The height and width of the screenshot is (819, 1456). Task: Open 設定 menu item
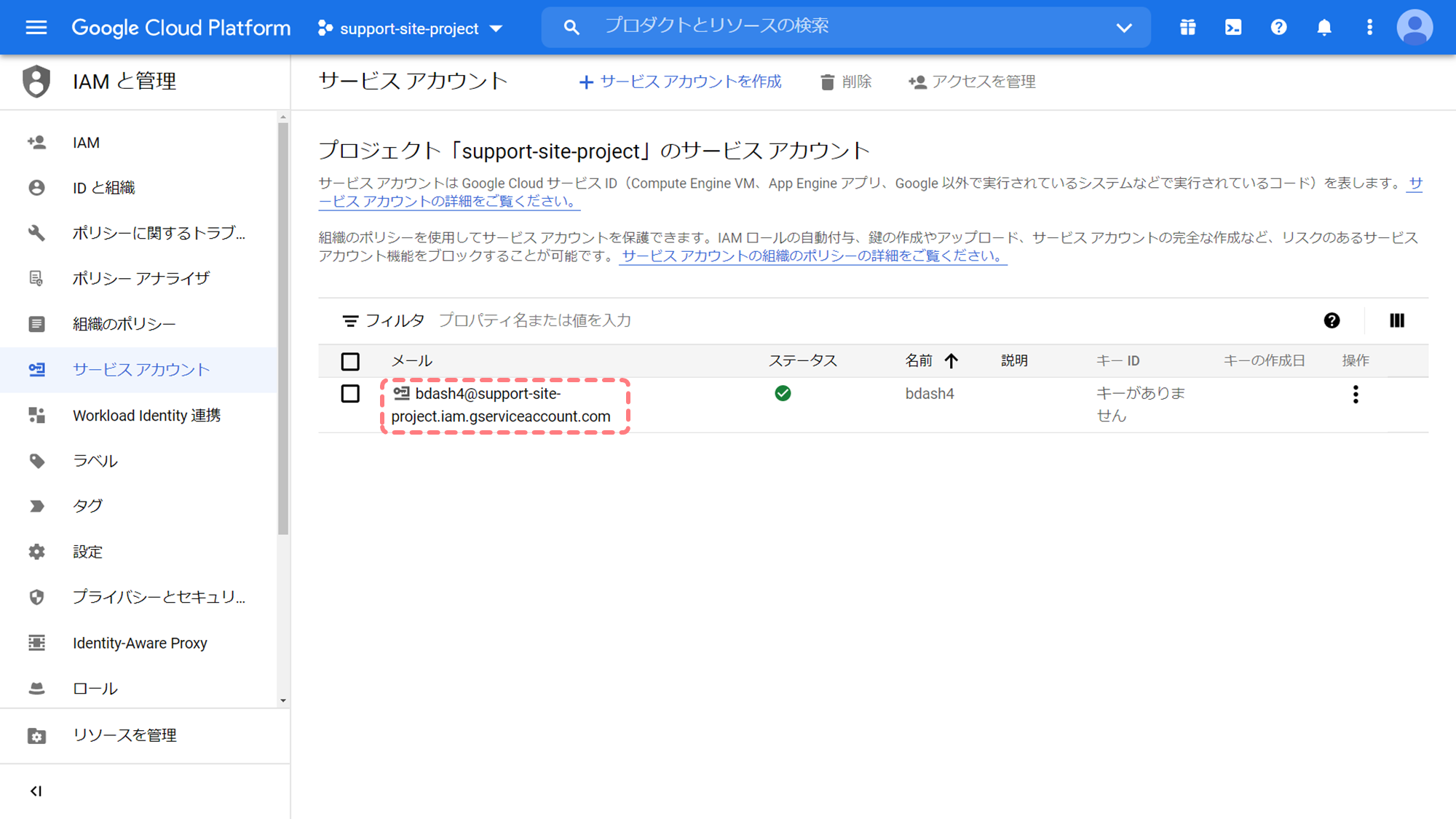138,552
